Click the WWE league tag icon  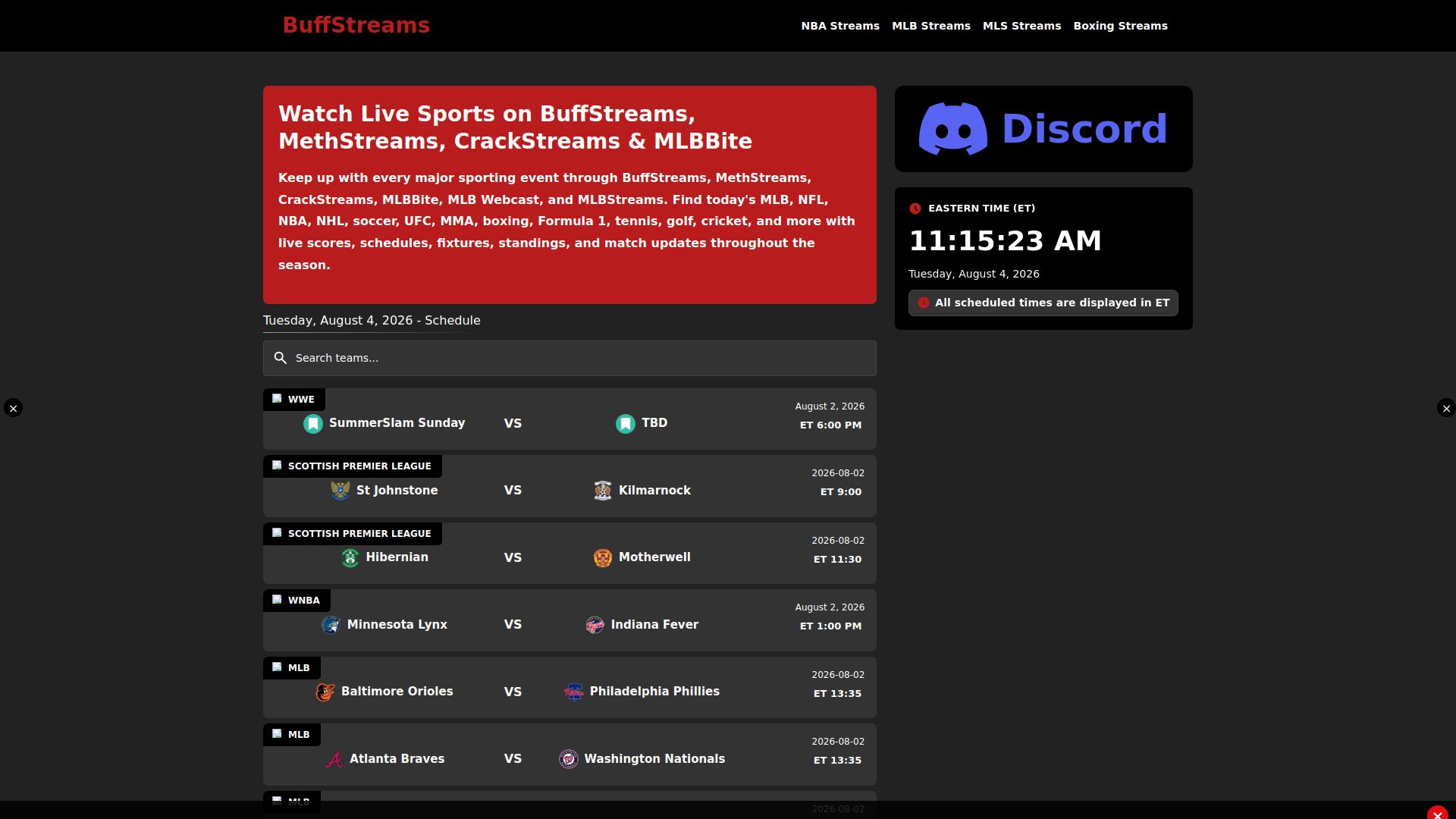click(x=277, y=398)
